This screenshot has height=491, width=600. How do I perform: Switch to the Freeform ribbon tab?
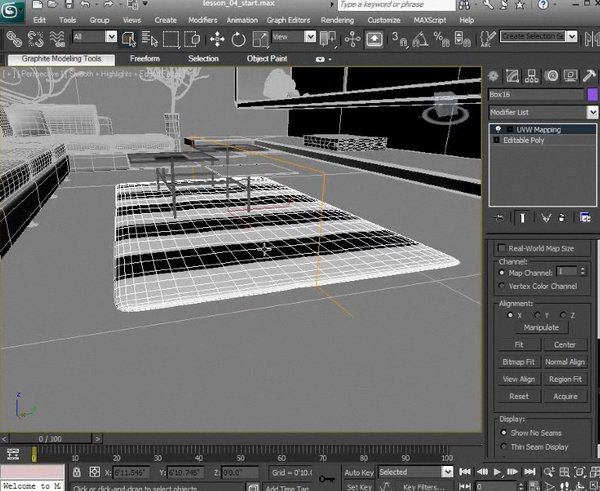[144, 59]
